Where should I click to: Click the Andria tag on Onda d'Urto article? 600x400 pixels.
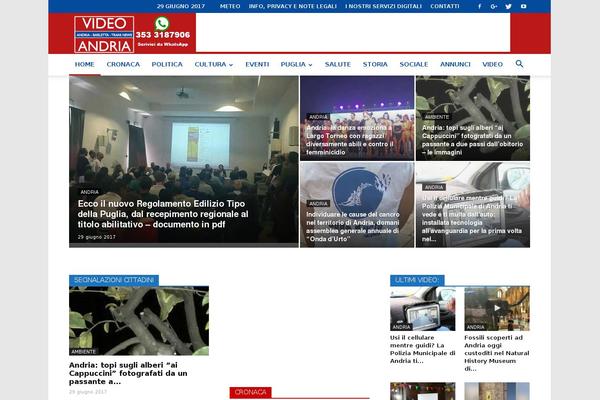coord(318,204)
